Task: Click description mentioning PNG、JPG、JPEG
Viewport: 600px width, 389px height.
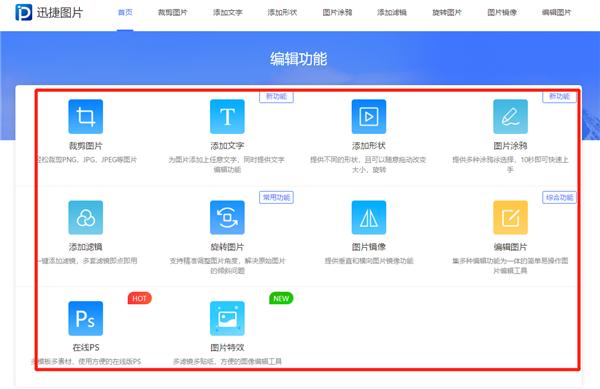Action: pyautogui.click(x=86, y=160)
